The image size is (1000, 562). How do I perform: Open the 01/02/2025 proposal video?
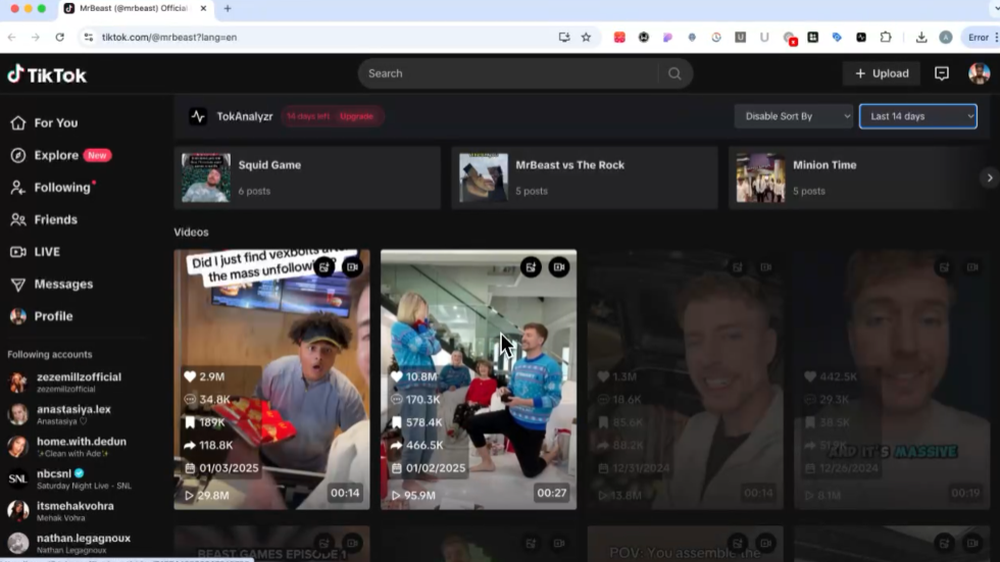pyautogui.click(x=478, y=380)
